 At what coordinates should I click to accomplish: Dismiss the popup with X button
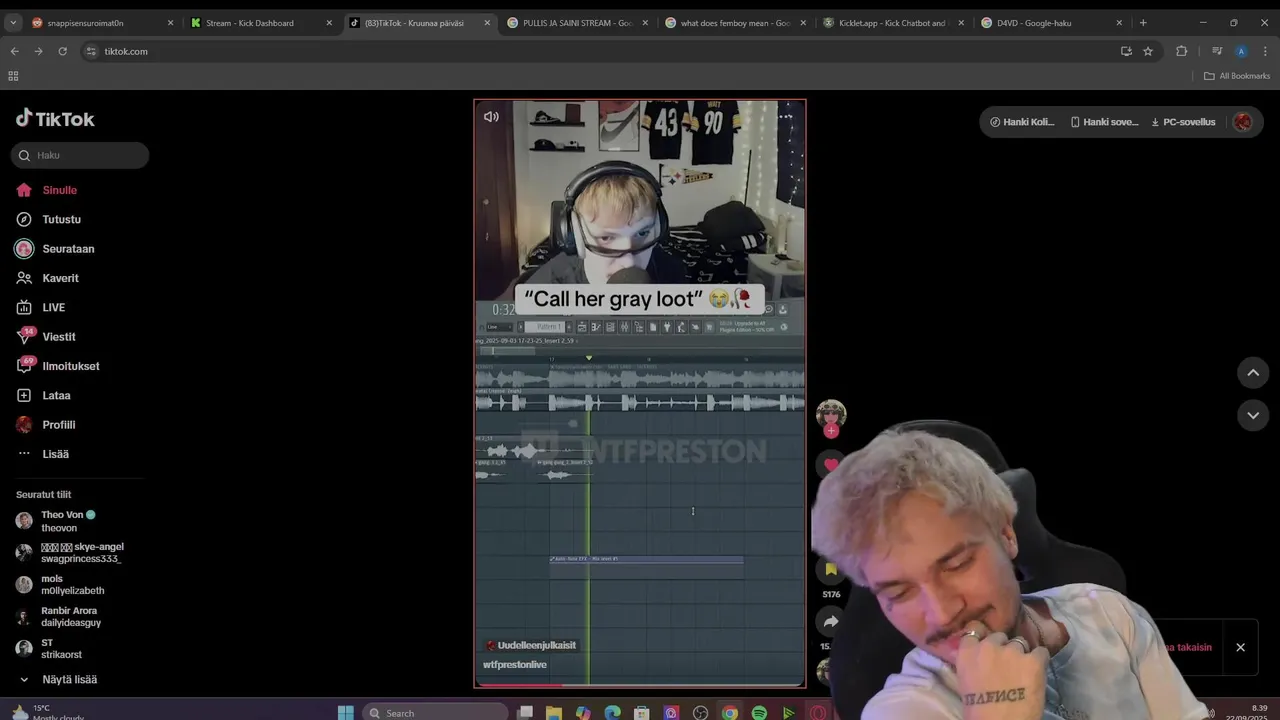pos(1240,647)
